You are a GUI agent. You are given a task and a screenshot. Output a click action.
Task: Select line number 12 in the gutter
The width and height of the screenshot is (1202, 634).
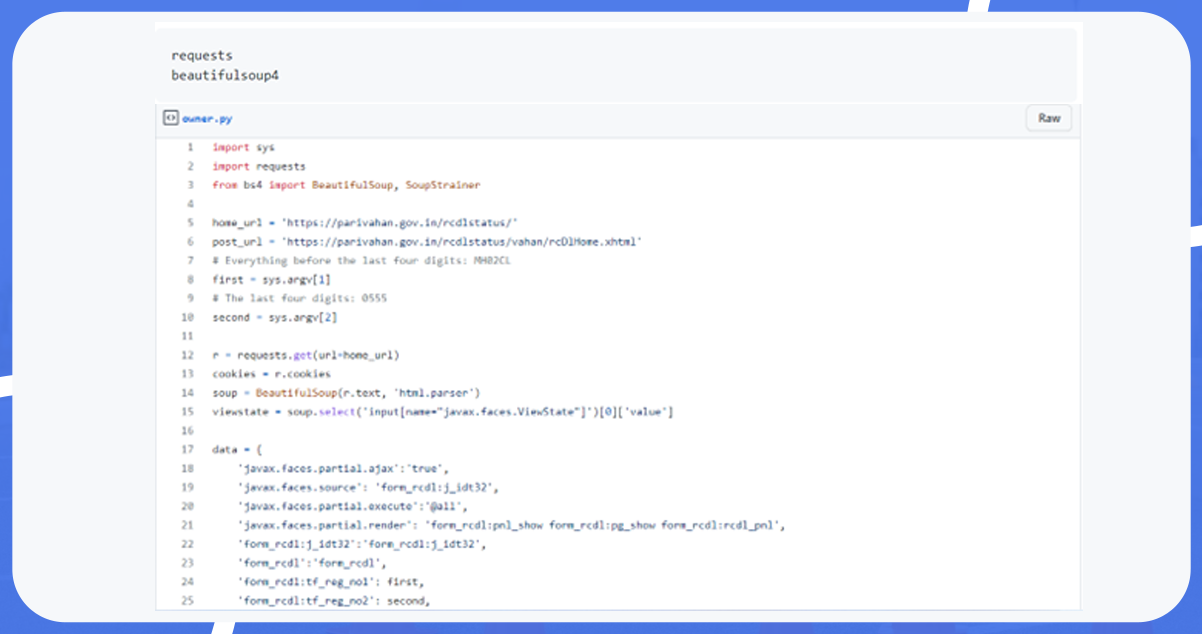188,355
